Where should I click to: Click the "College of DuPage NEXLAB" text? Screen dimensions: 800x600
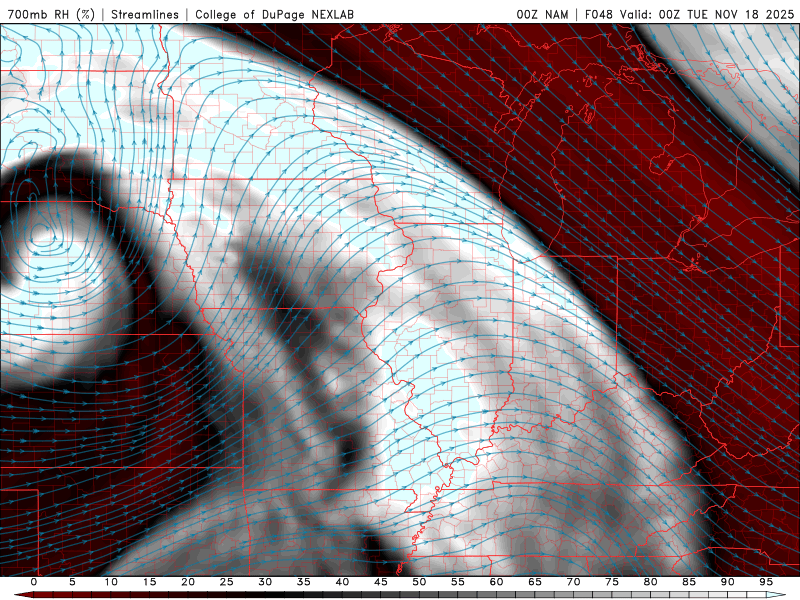(274, 14)
